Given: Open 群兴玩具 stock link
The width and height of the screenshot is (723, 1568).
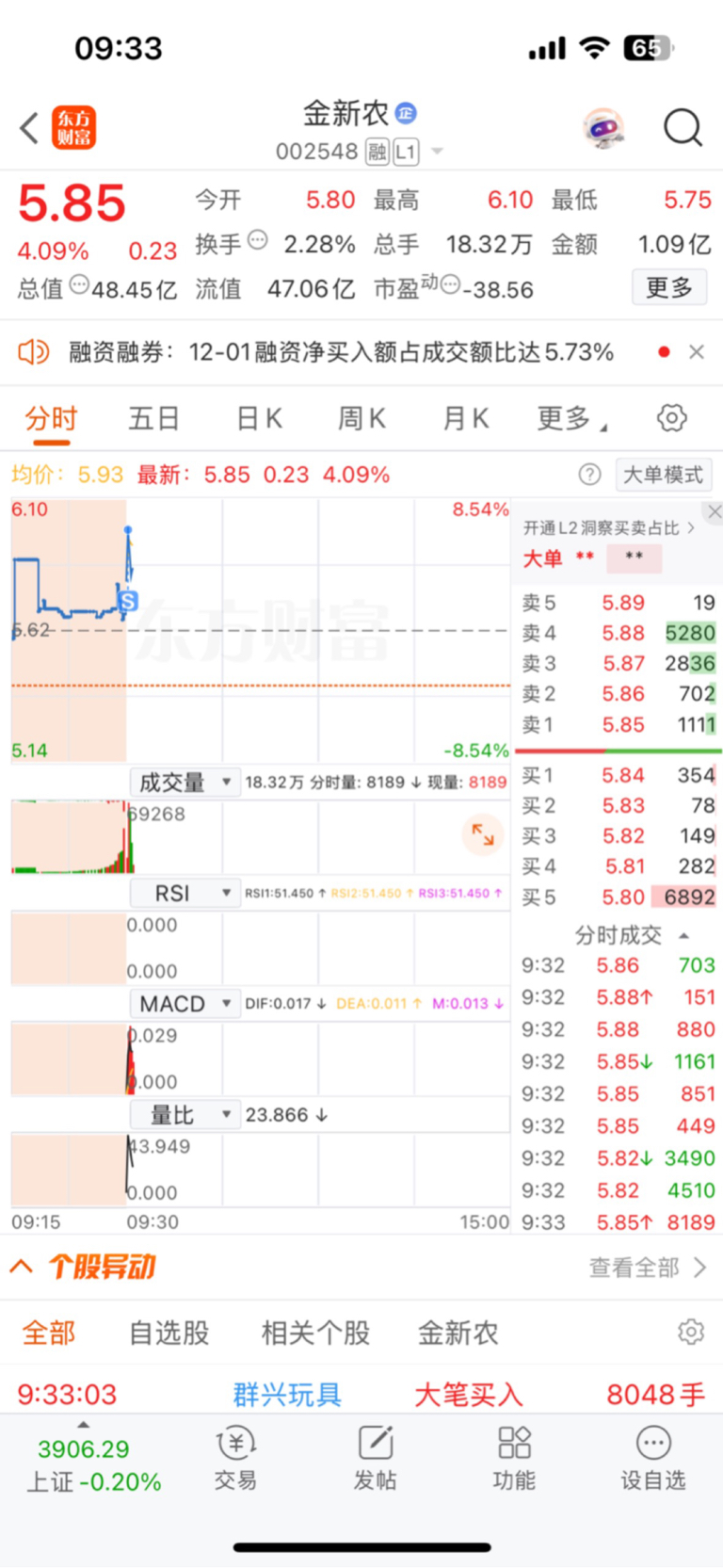Looking at the screenshot, I should tap(287, 1395).
